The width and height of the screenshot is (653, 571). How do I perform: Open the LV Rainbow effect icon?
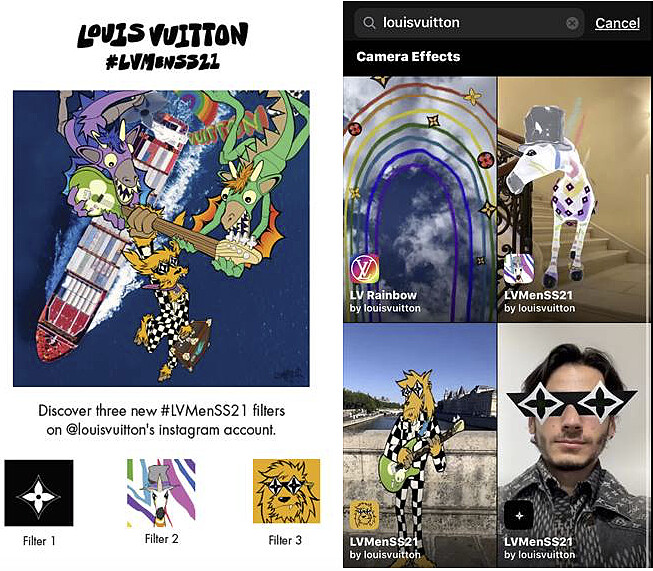pos(364,269)
